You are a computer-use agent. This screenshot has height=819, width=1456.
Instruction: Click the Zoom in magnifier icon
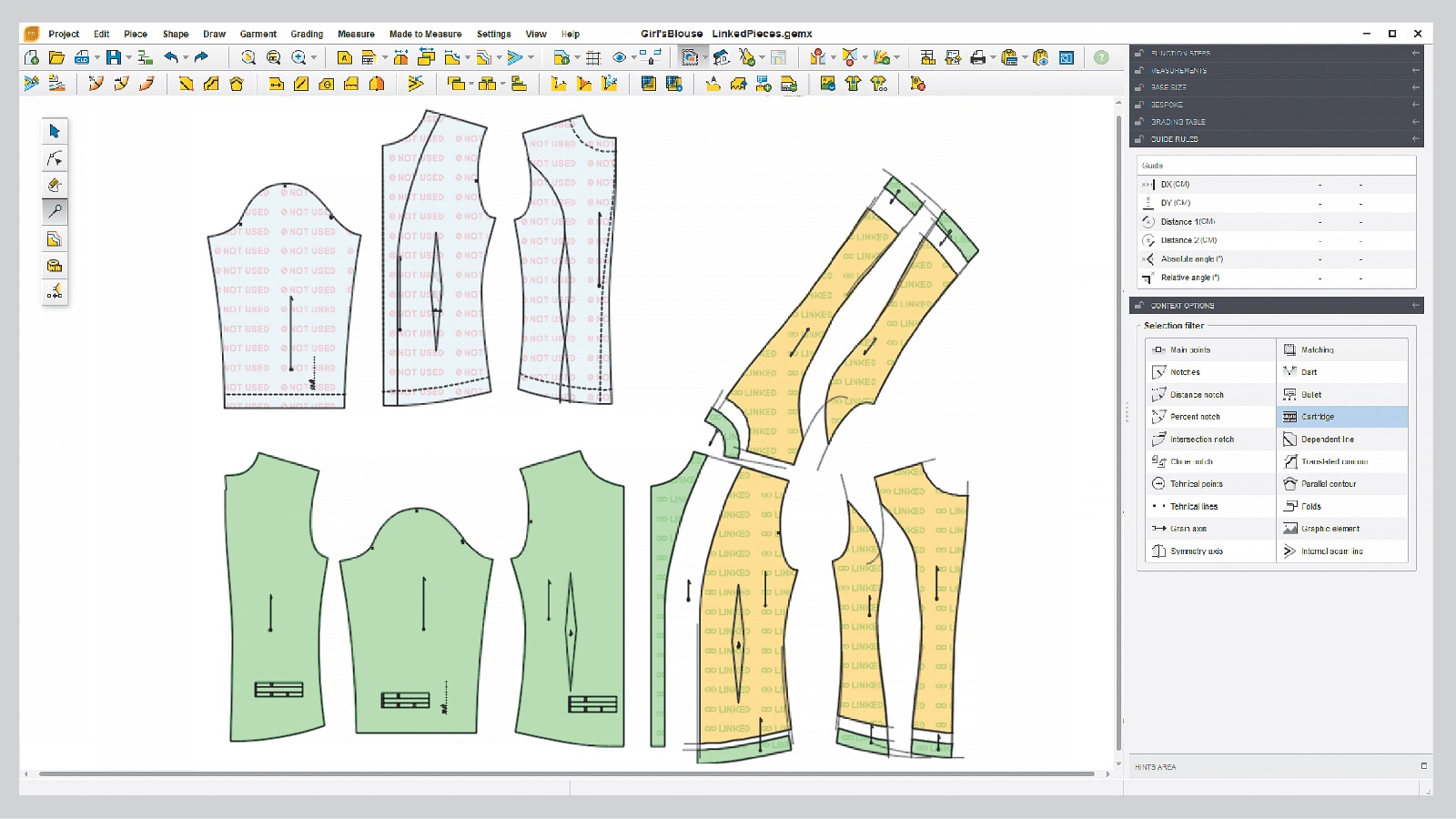298,57
